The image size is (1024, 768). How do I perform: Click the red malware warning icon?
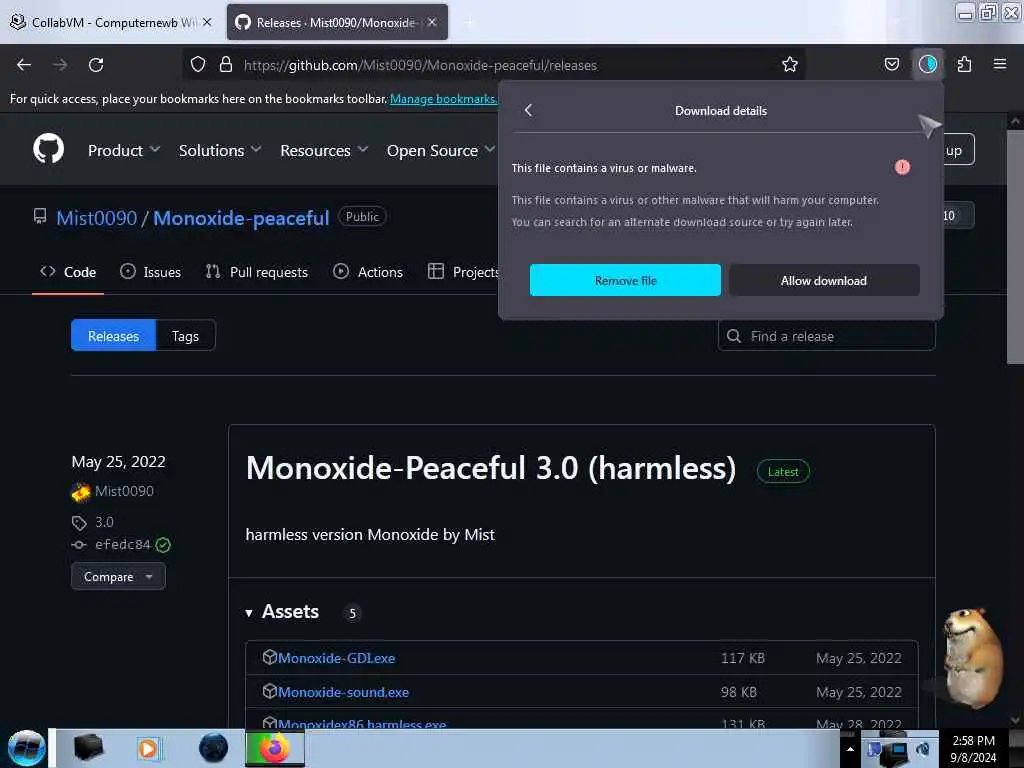click(x=902, y=167)
